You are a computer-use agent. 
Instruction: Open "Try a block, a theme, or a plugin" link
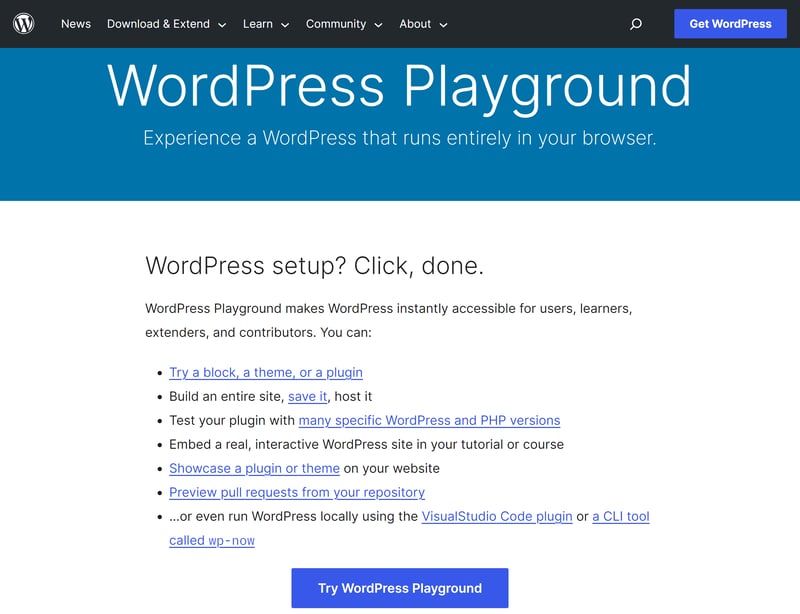coord(266,372)
